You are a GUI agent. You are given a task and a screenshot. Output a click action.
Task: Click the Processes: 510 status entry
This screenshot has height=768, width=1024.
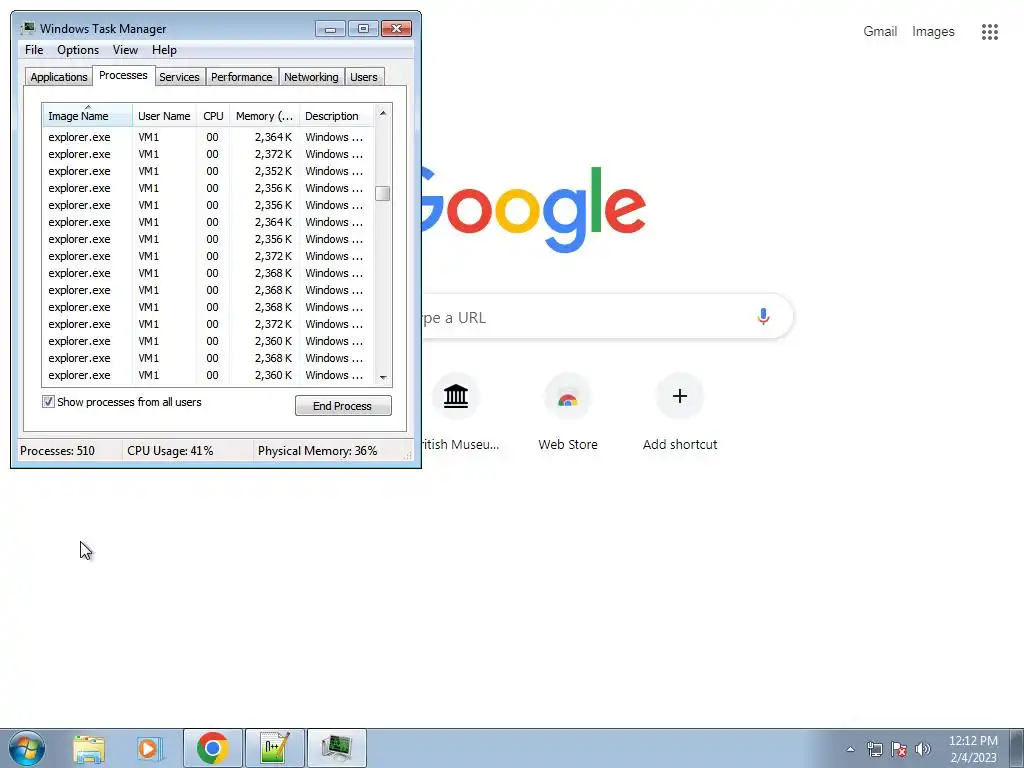(57, 451)
